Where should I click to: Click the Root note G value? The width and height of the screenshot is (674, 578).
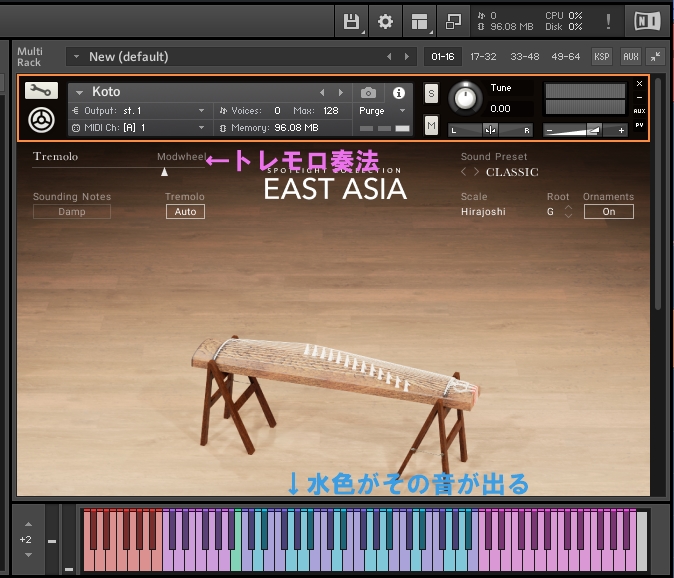point(550,211)
